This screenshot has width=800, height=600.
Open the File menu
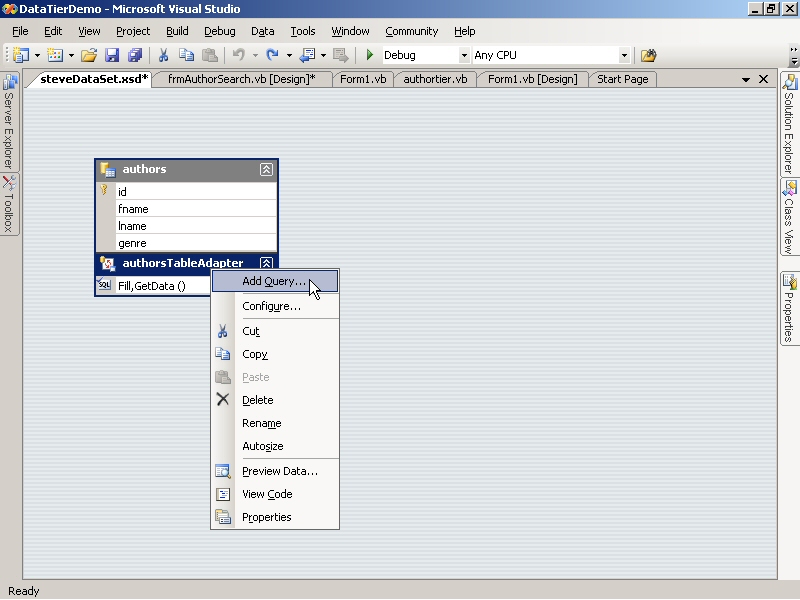(x=20, y=31)
